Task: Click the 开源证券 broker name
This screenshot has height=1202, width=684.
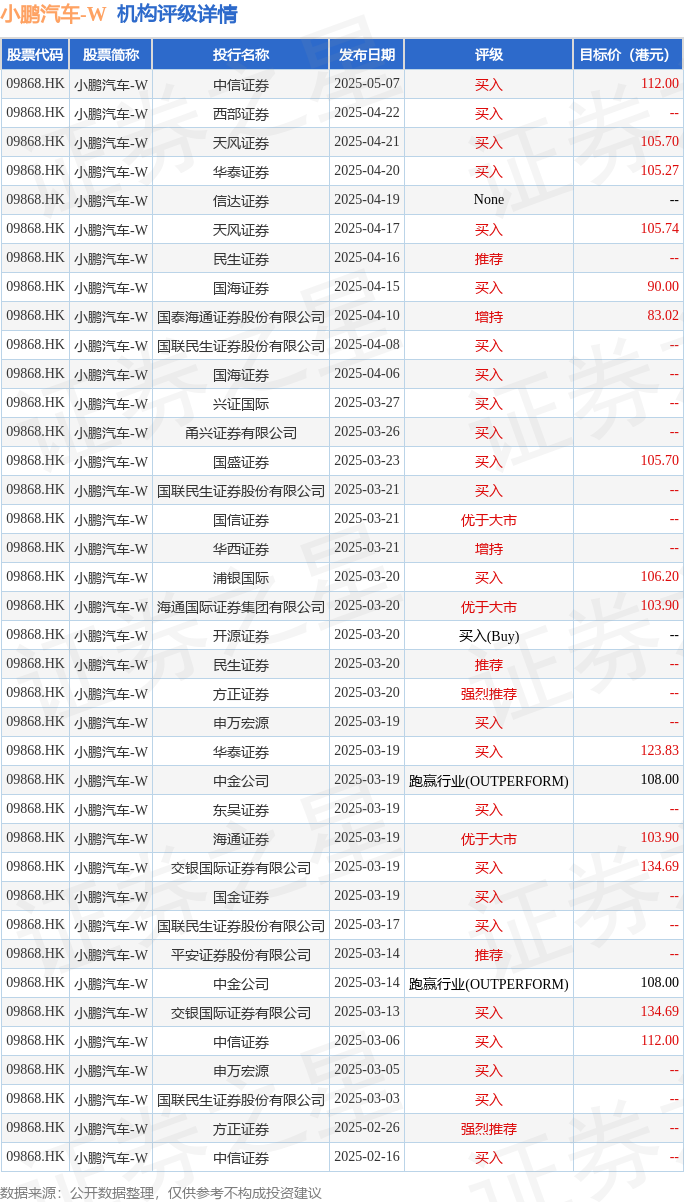Action: [x=241, y=636]
